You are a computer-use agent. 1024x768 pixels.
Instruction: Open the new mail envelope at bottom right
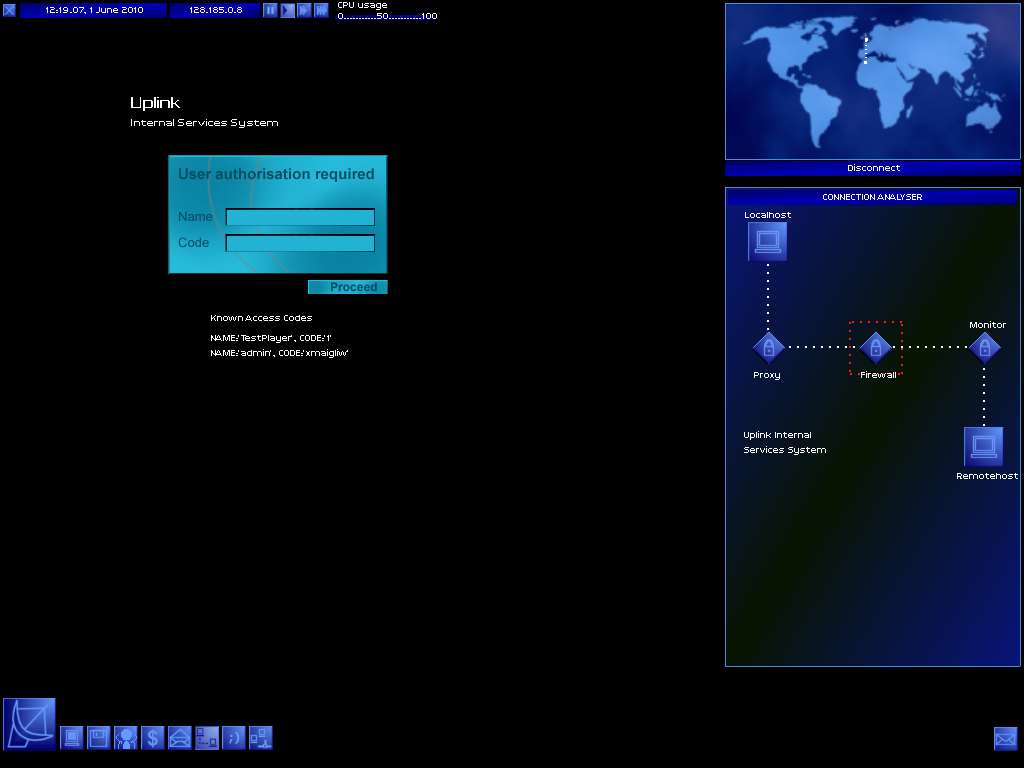[x=1005, y=738]
